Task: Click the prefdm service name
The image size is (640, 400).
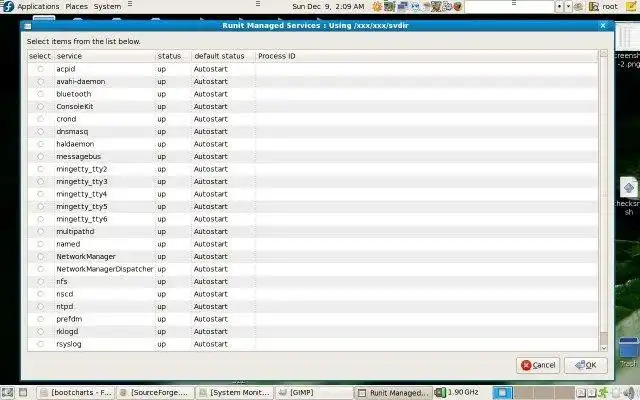Action: click(69, 319)
